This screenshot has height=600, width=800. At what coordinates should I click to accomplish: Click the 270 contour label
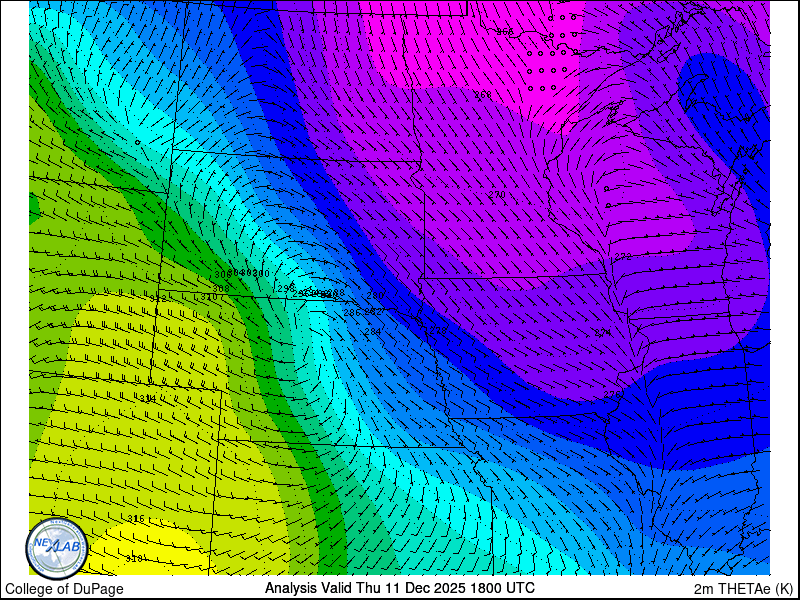click(x=496, y=195)
